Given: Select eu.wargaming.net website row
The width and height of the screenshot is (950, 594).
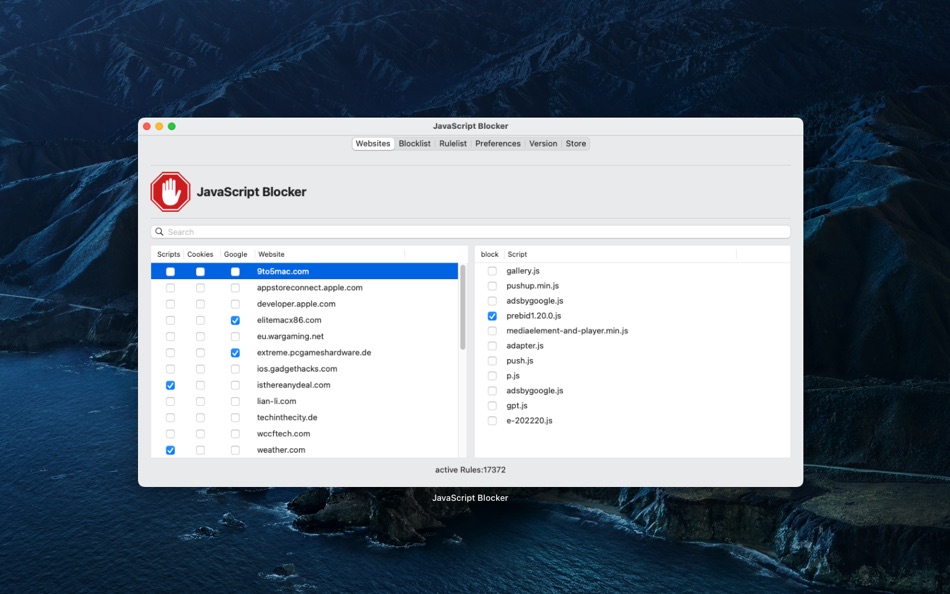Looking at the screenshot, I should [x=305, y=336].
